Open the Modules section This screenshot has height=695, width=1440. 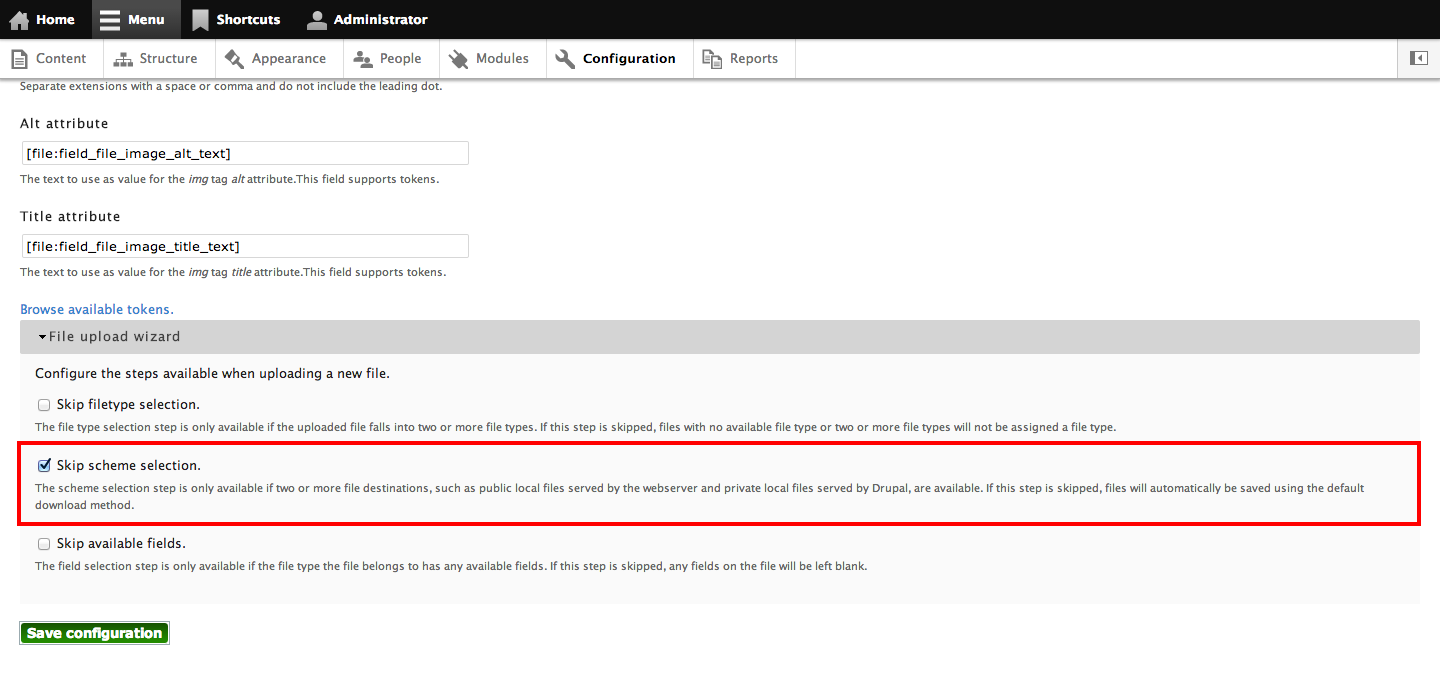458,58
